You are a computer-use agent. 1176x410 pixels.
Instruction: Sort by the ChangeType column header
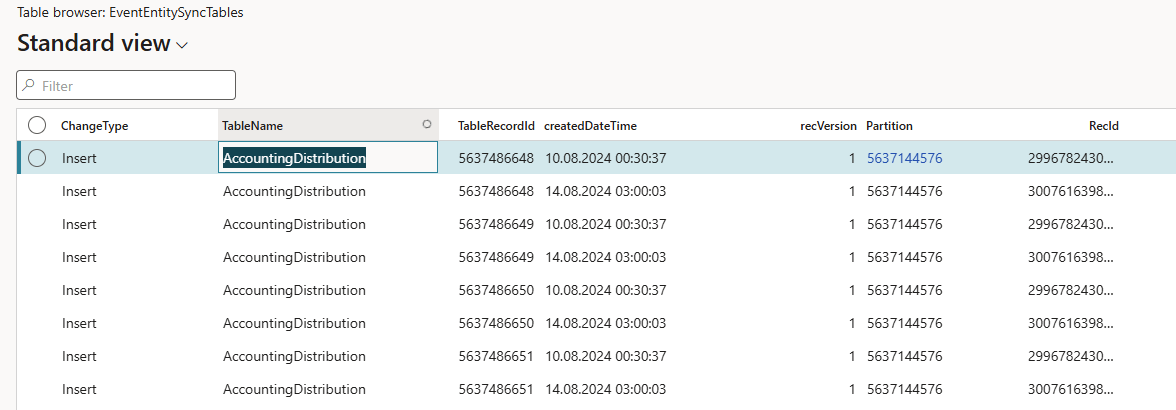pos(95,126)
